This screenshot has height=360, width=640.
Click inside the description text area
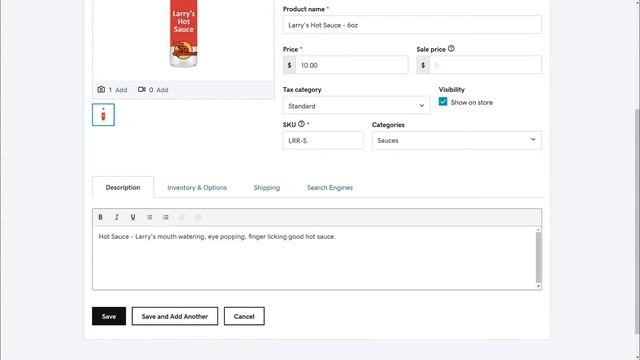pyautogui.click(x=313, y=258)
